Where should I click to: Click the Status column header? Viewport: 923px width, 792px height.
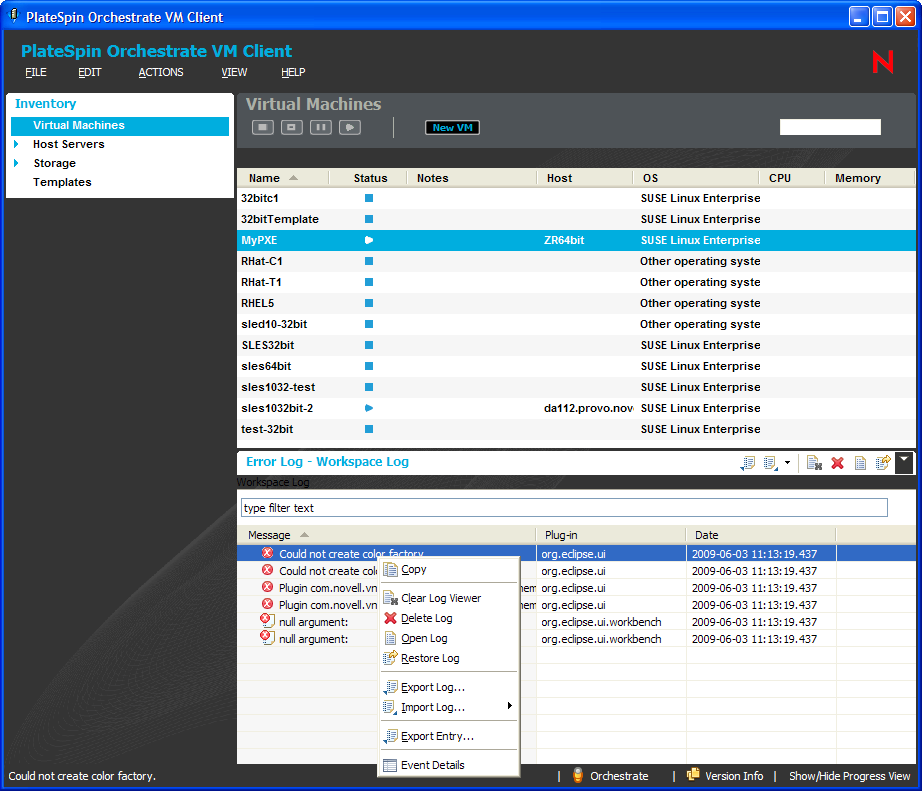tap(370, 178)
